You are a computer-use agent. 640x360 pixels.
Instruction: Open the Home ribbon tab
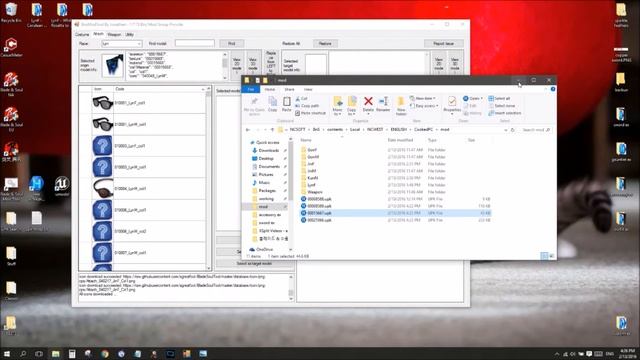270,89
